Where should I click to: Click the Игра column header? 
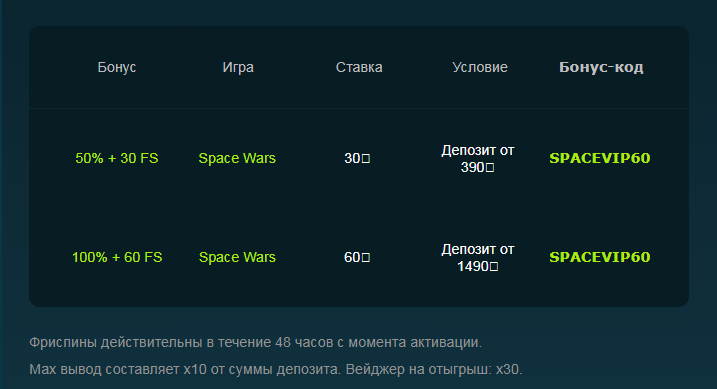(238, 67)
